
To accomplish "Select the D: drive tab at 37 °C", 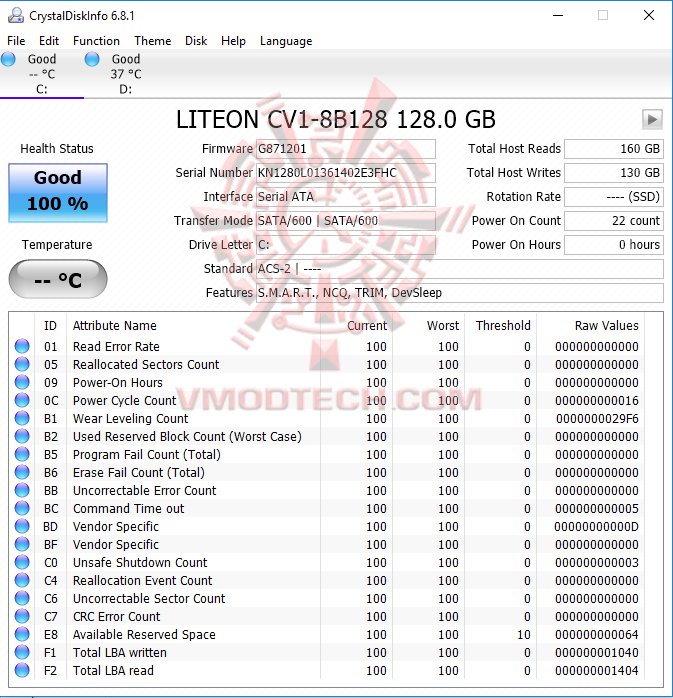I will [126, 74].
